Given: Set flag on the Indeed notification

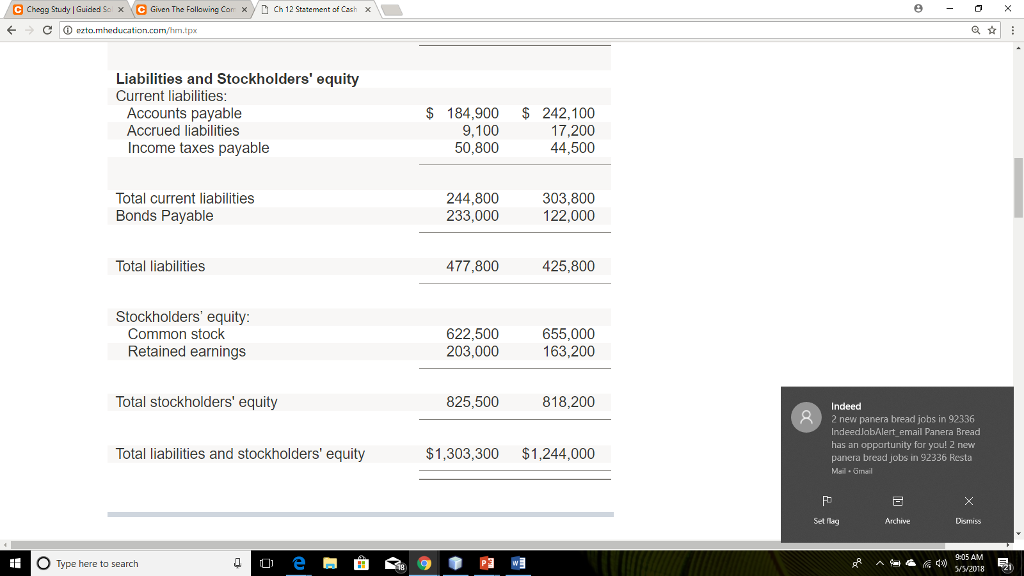Looking at the screenshot, I should (x=826, y=508).
